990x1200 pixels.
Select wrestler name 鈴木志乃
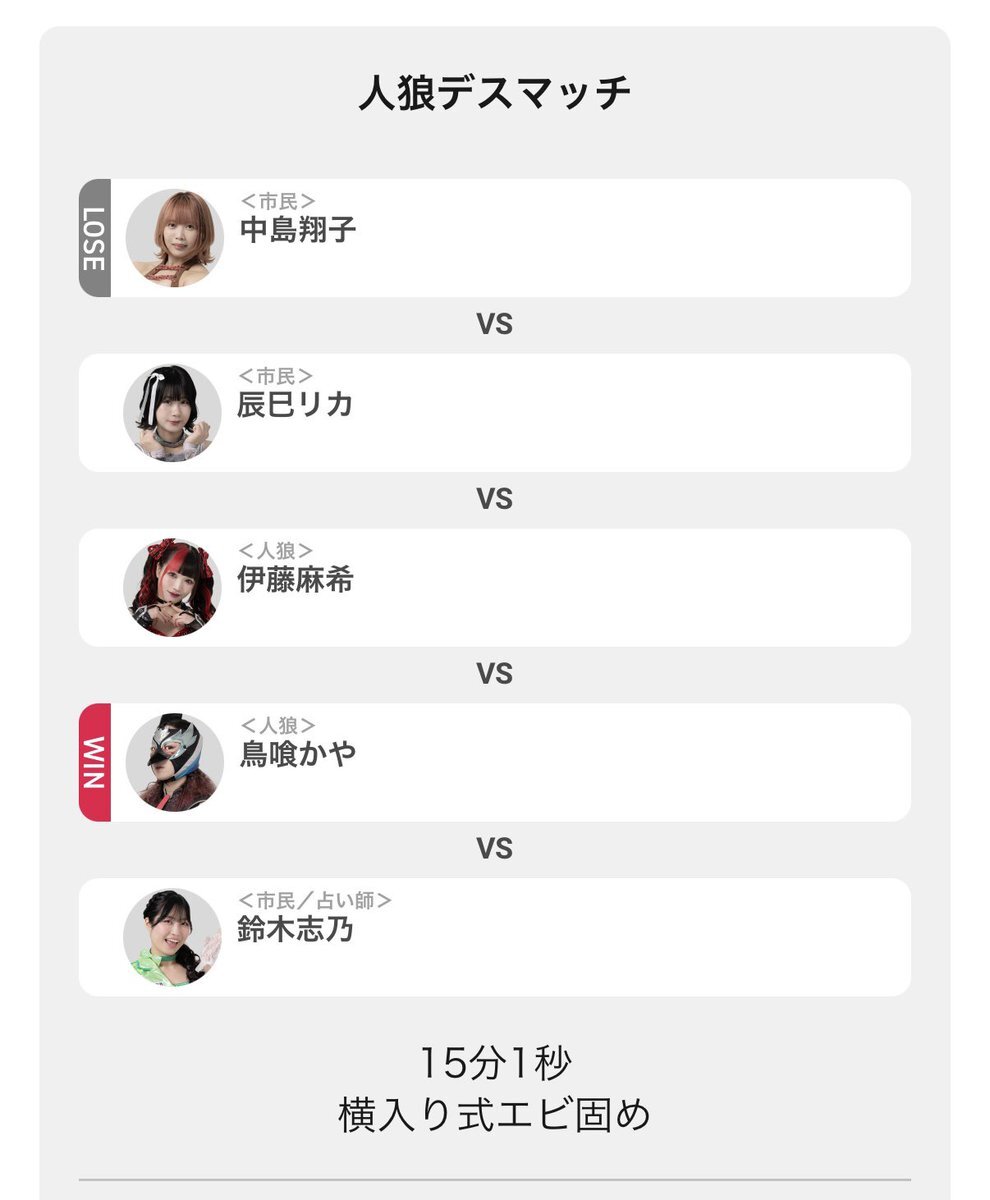(295, 930)
